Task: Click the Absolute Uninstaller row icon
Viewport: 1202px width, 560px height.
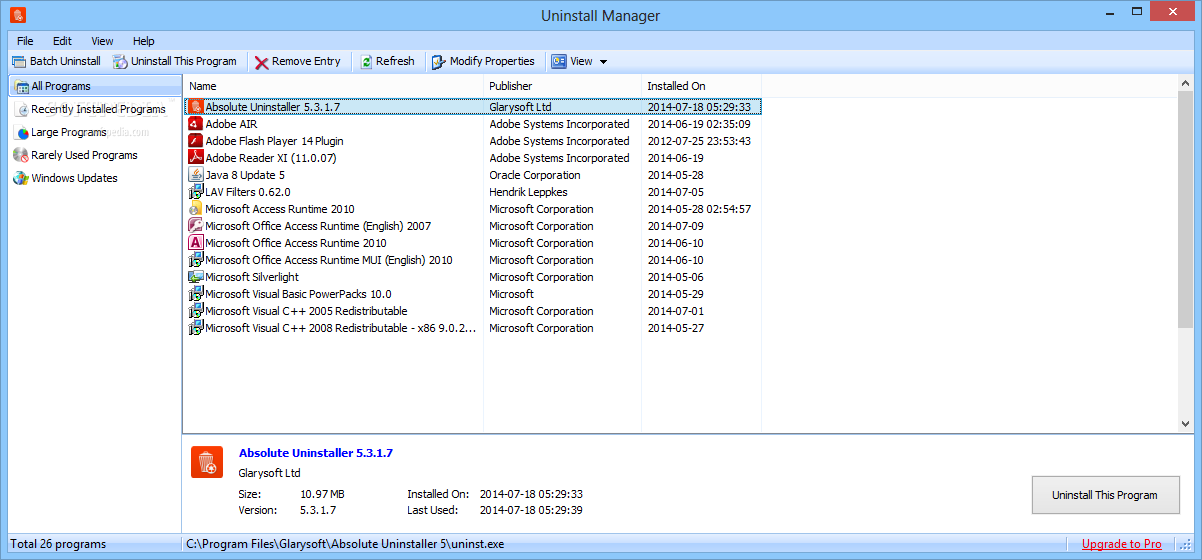Action: pos(196,106)
